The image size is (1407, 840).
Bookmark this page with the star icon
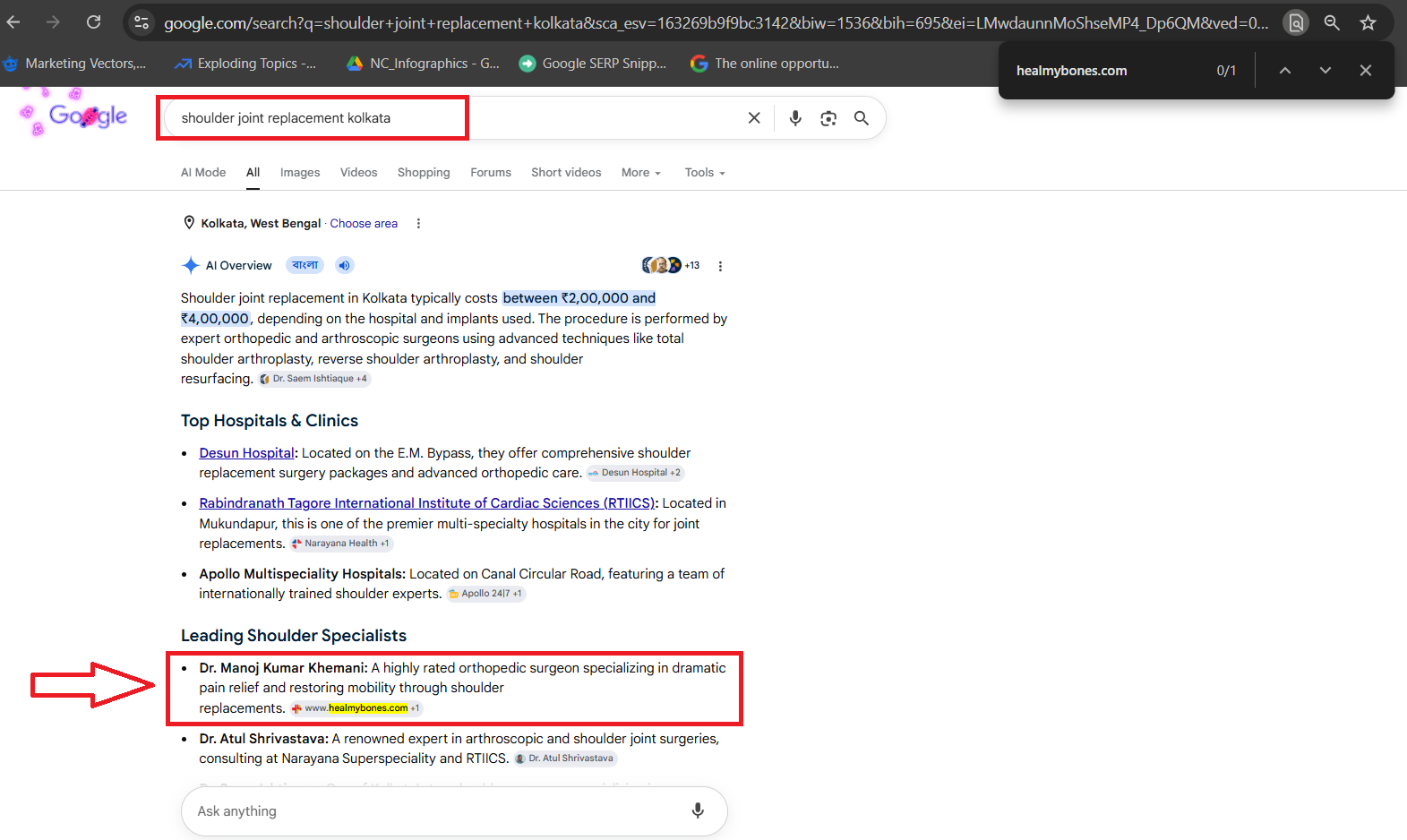click(1368, 22)
